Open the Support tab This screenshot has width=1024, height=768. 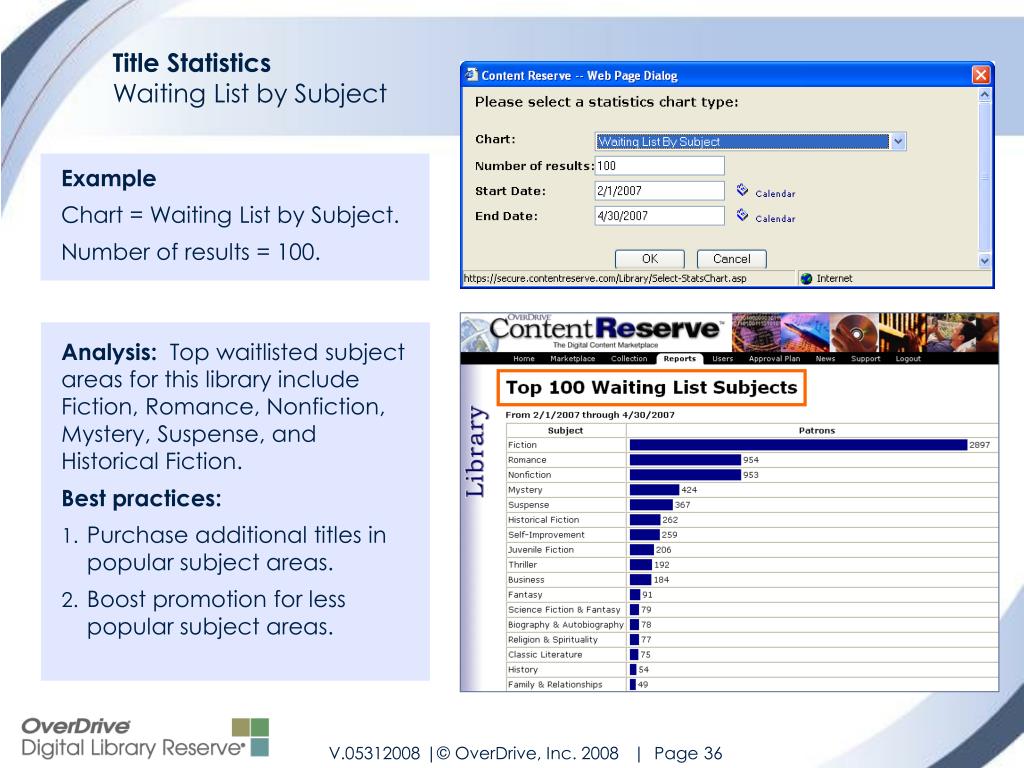[x=866, y=359]
